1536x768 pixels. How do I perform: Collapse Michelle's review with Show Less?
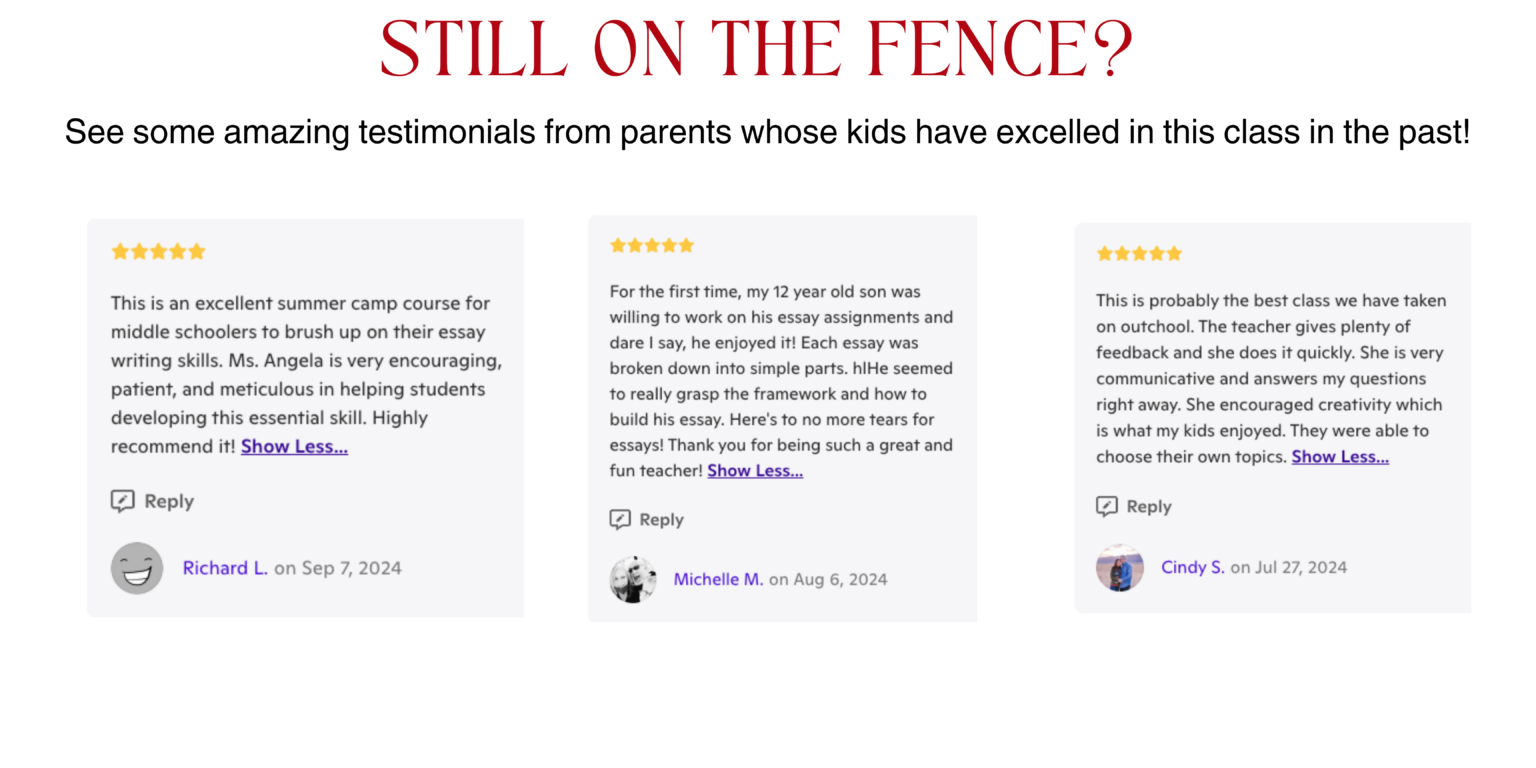click(x=755, y=470)
